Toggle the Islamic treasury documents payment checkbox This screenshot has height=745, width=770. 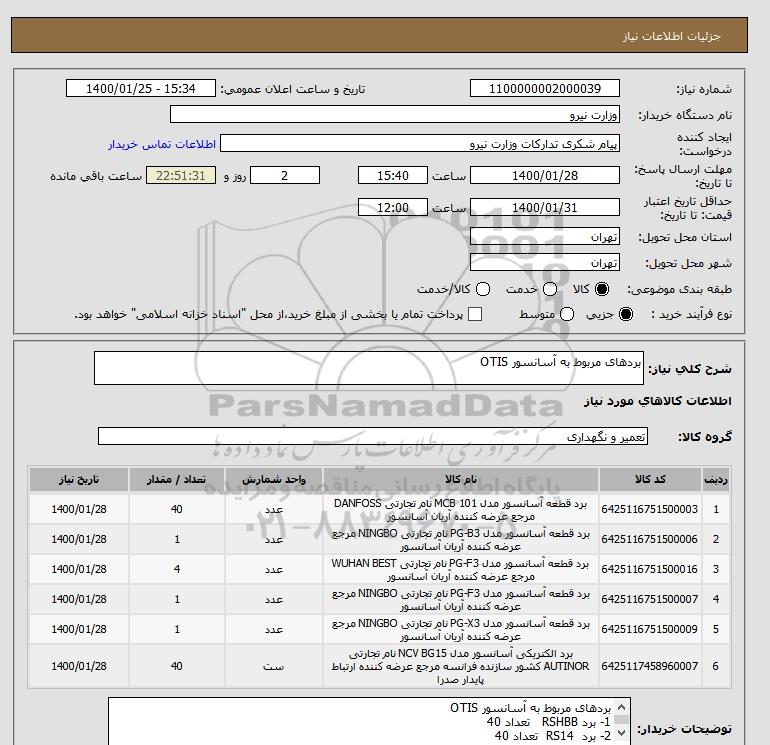[475, 314]
